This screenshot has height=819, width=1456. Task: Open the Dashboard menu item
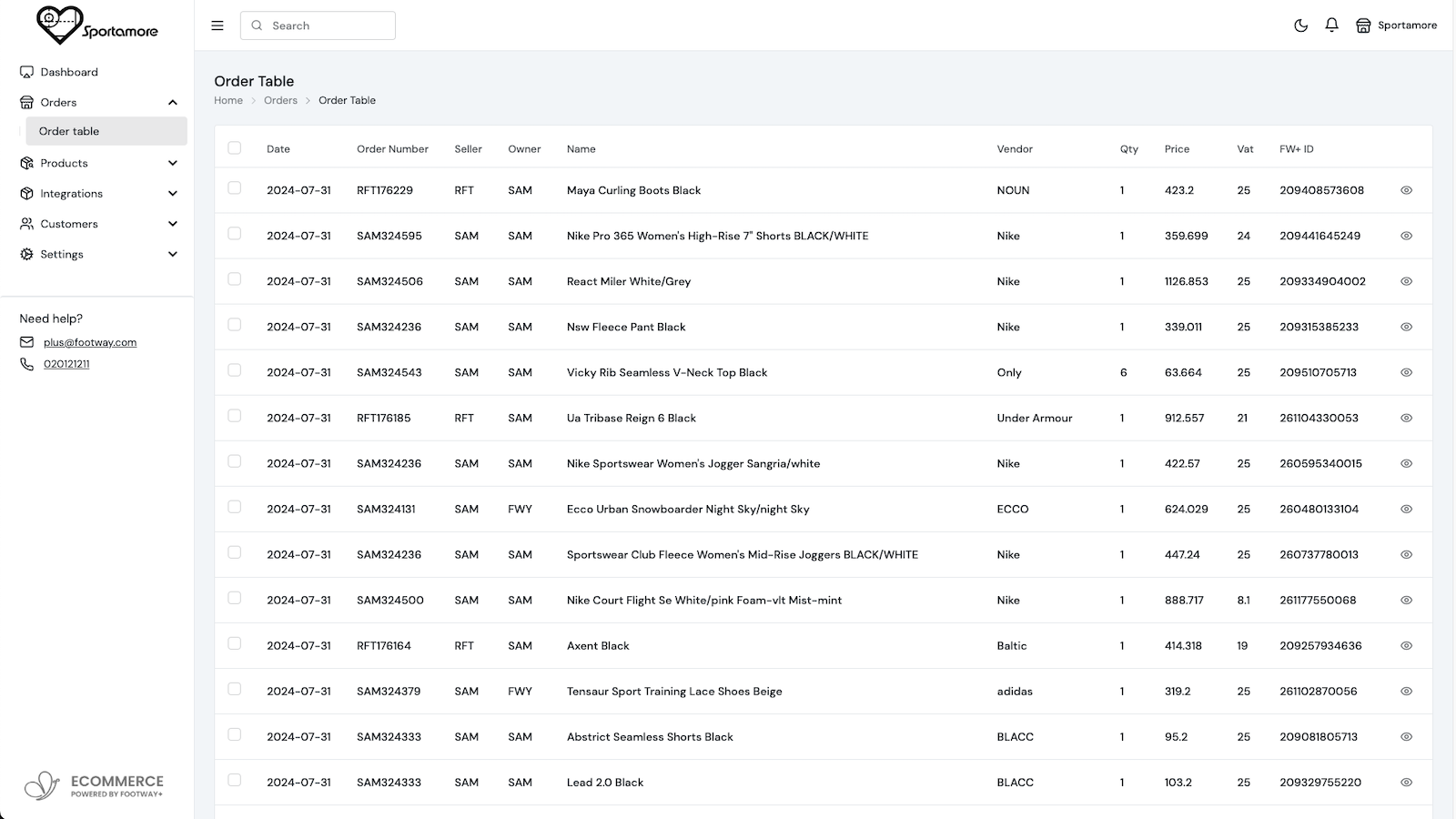click(69, 72)
